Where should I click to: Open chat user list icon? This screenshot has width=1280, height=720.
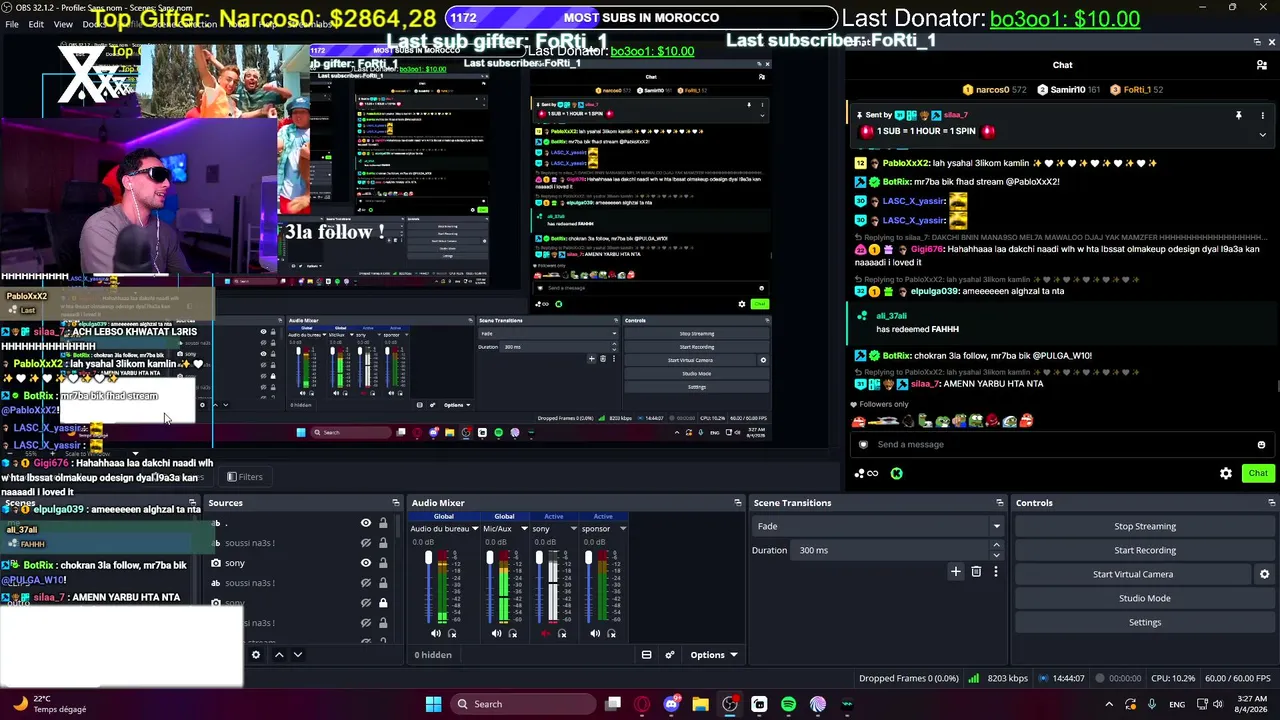coord(1262,65)
